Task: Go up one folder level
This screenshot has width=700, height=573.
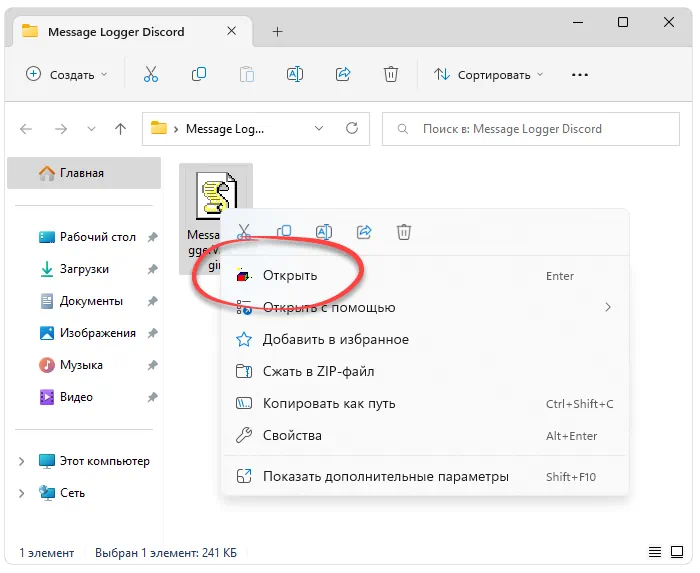Action: pos(120,129)
